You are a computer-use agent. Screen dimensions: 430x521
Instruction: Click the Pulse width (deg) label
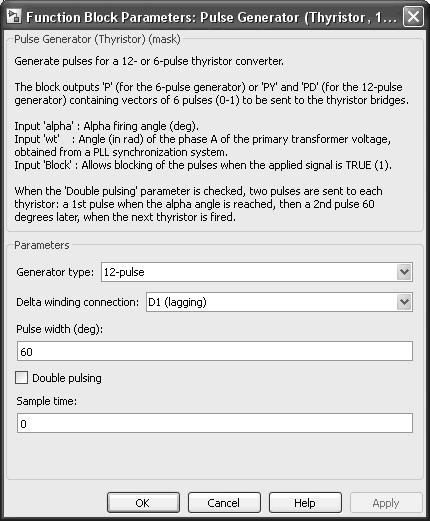click(x=60, y=329)
